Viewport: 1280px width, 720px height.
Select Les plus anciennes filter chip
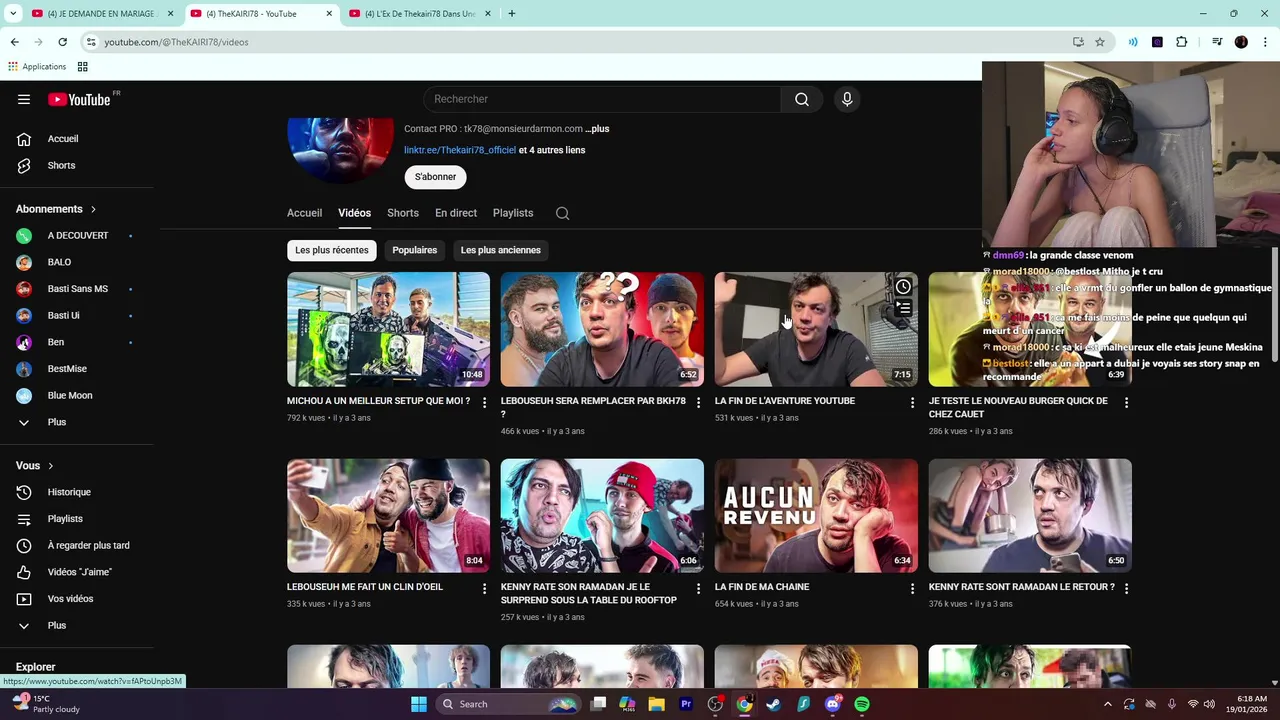tap(501, 250)
